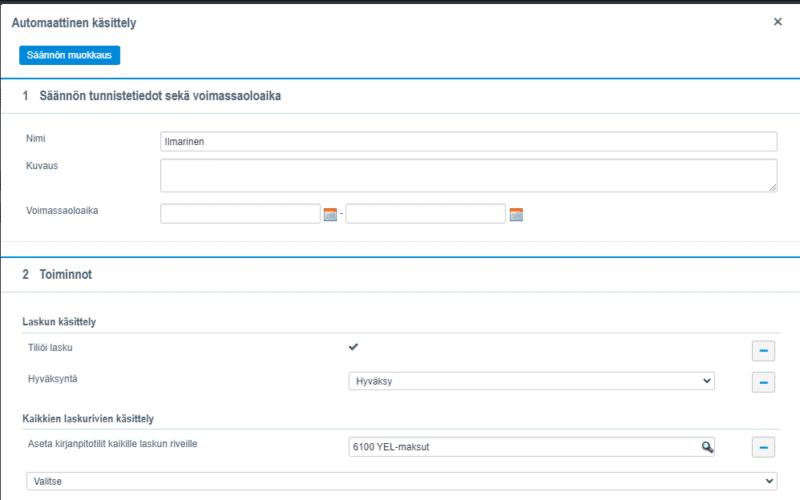Viewport: 800px width, 500px height.
Task: Click the 6100 YEL-maksut account field
Action: (520, 447)
